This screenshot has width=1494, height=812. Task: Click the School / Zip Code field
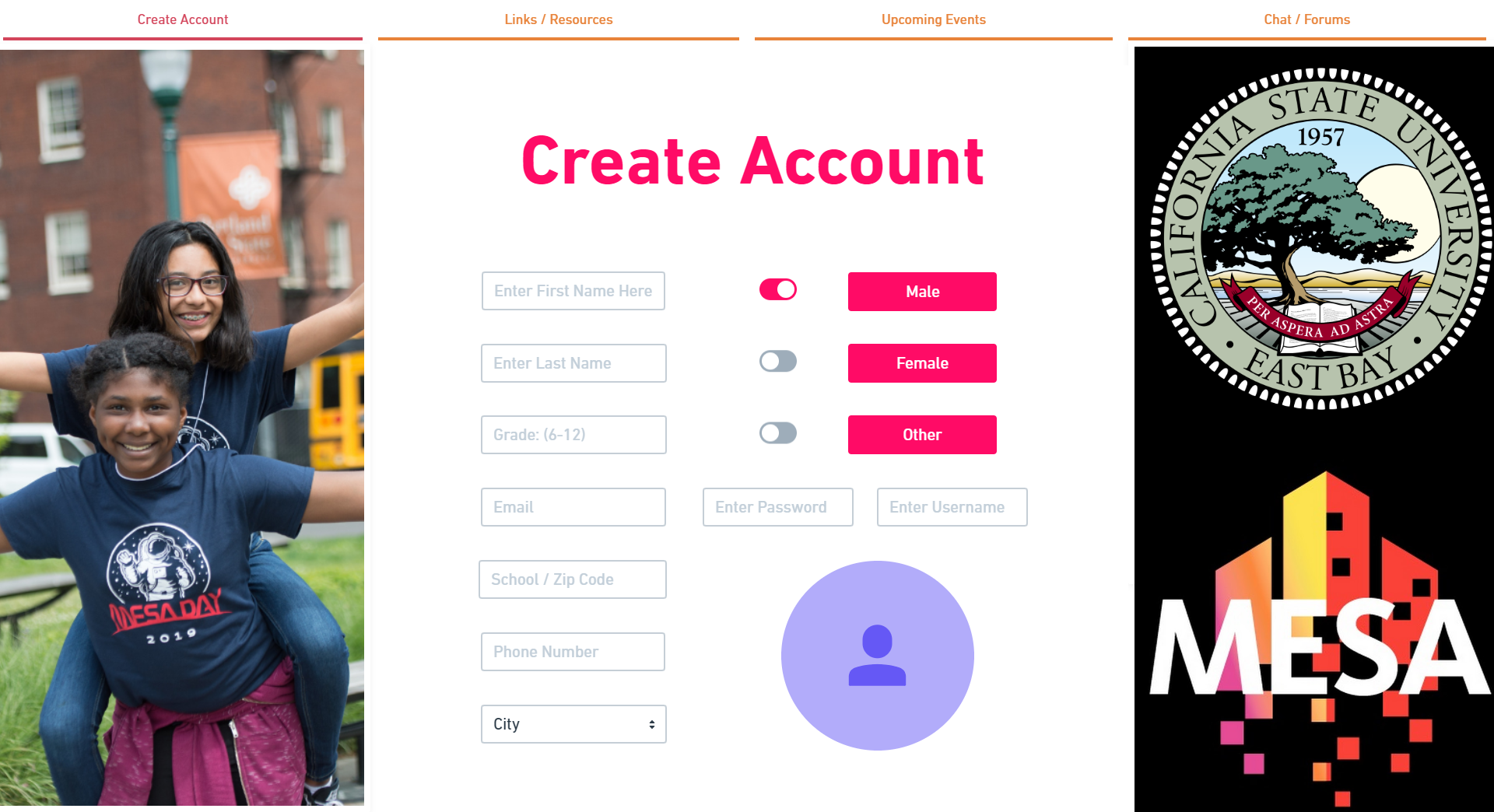(x=573, y=579)
